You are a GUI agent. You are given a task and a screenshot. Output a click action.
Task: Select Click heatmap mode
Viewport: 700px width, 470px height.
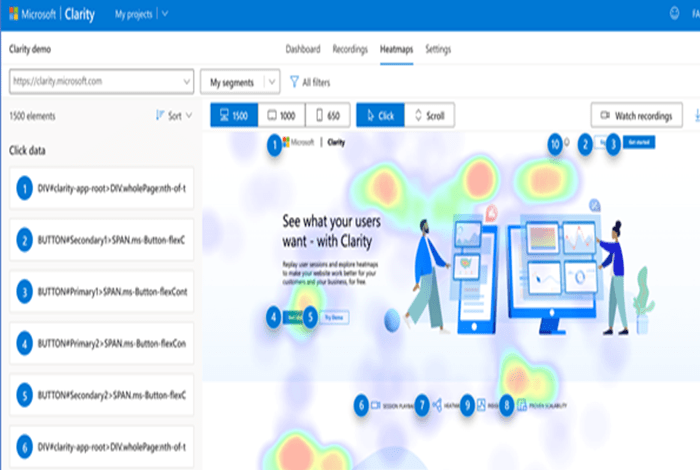click(380, 115)
